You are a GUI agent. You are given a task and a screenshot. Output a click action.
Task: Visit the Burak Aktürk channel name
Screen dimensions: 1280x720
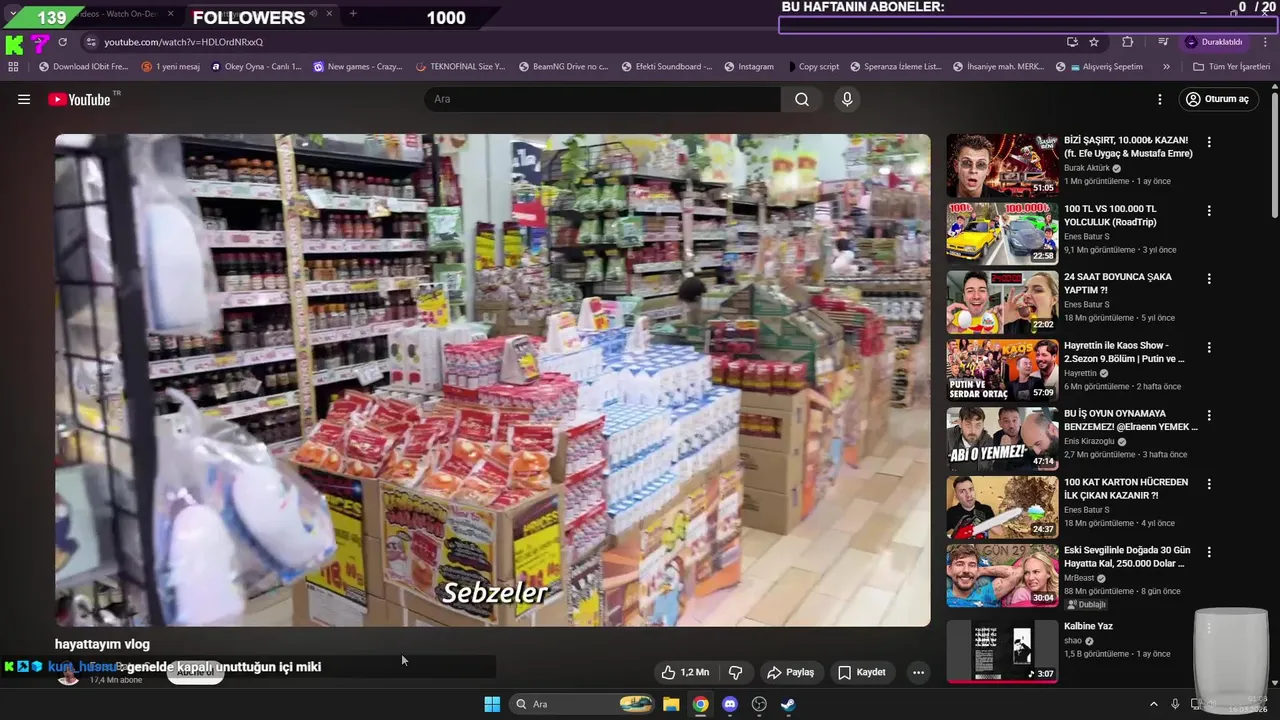(x=1087, y=168)
